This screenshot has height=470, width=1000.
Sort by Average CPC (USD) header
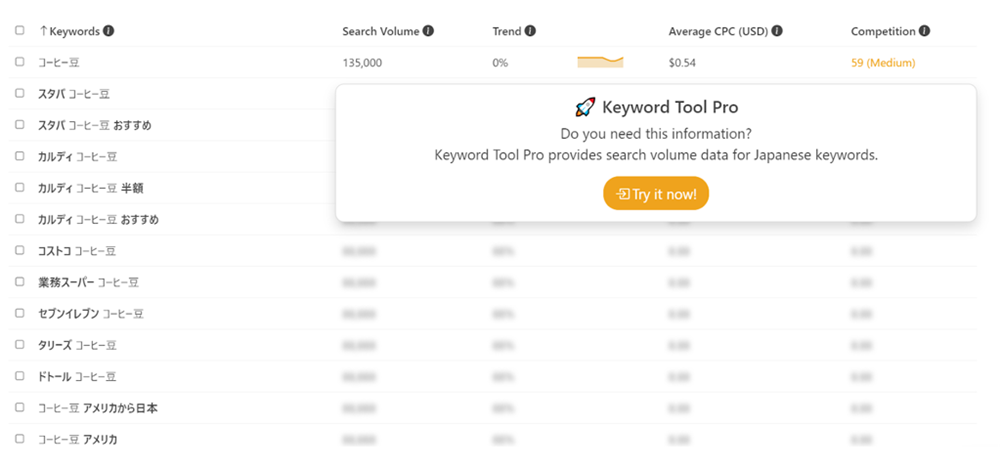click(718, 31)
